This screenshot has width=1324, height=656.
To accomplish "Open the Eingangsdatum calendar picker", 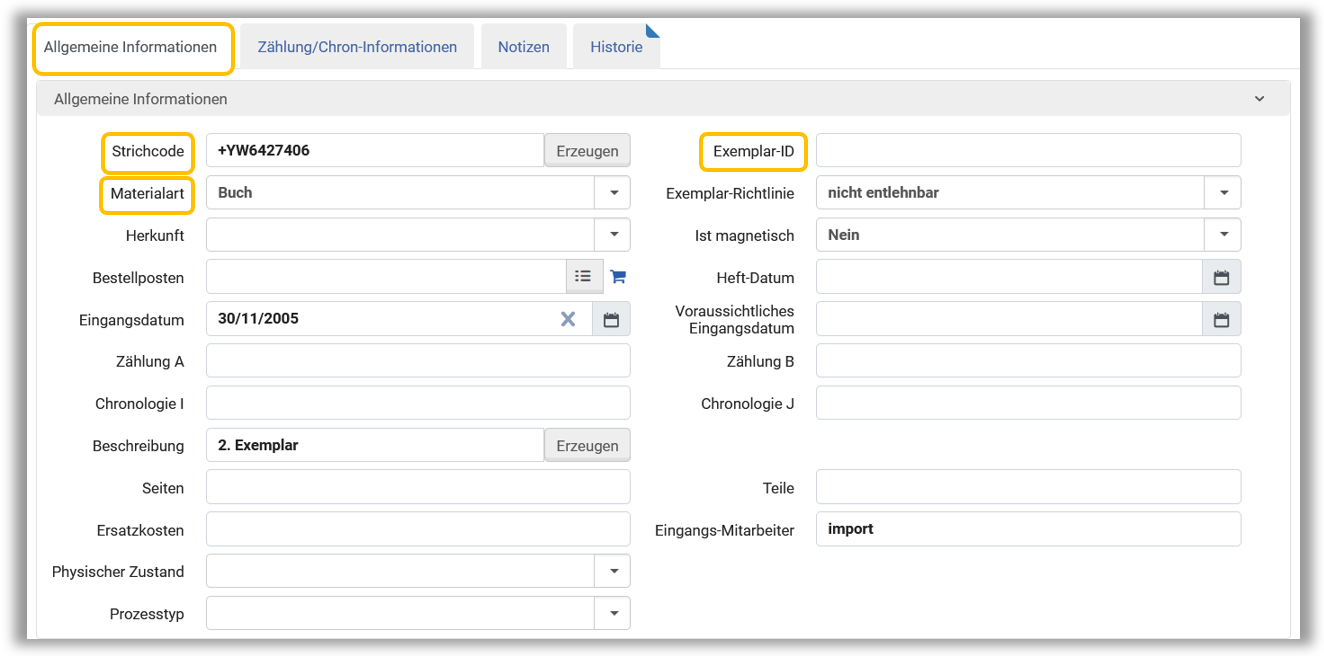I will (x=611, y=320).
